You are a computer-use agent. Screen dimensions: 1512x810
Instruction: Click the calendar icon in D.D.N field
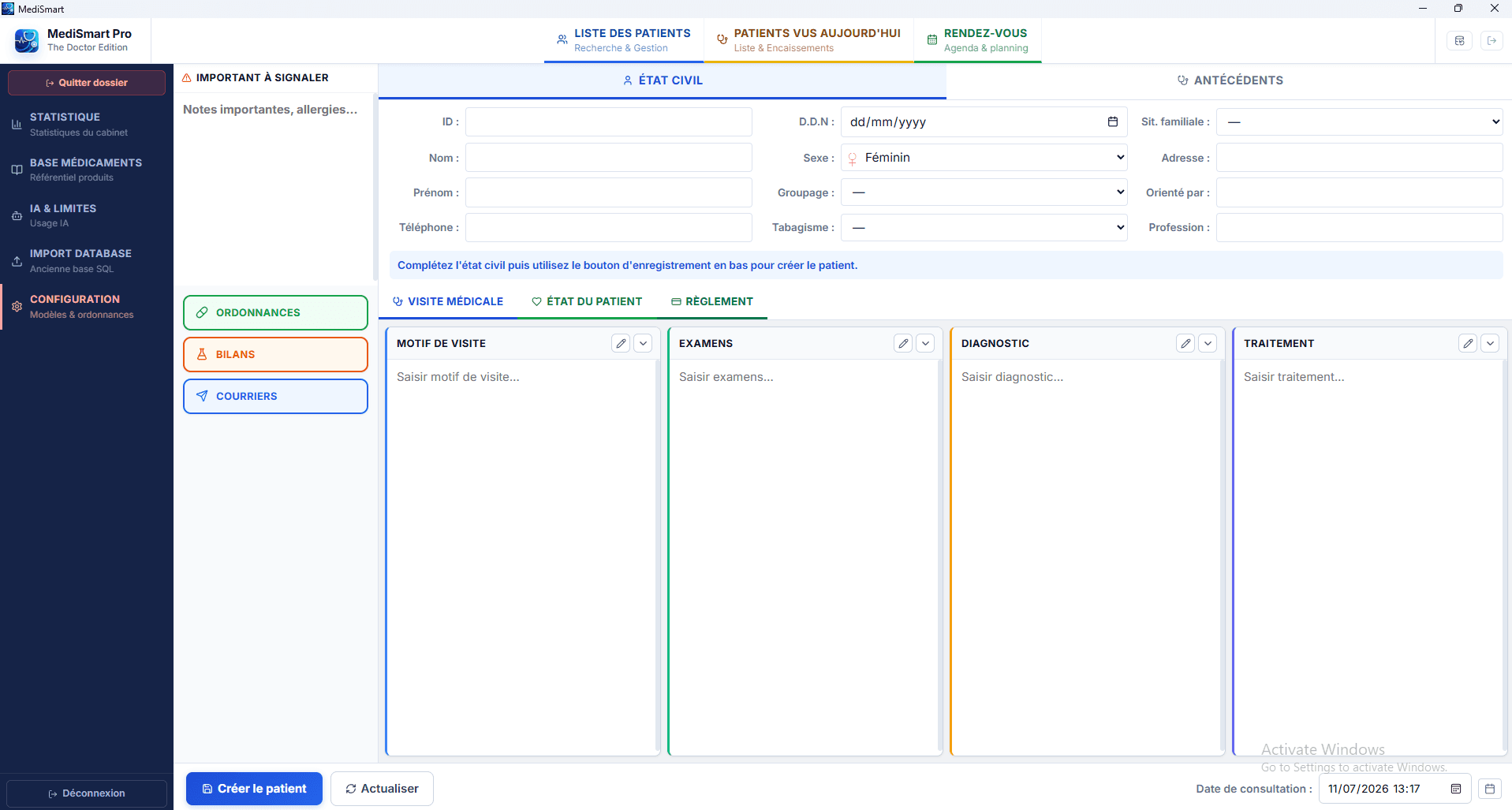1113,121
